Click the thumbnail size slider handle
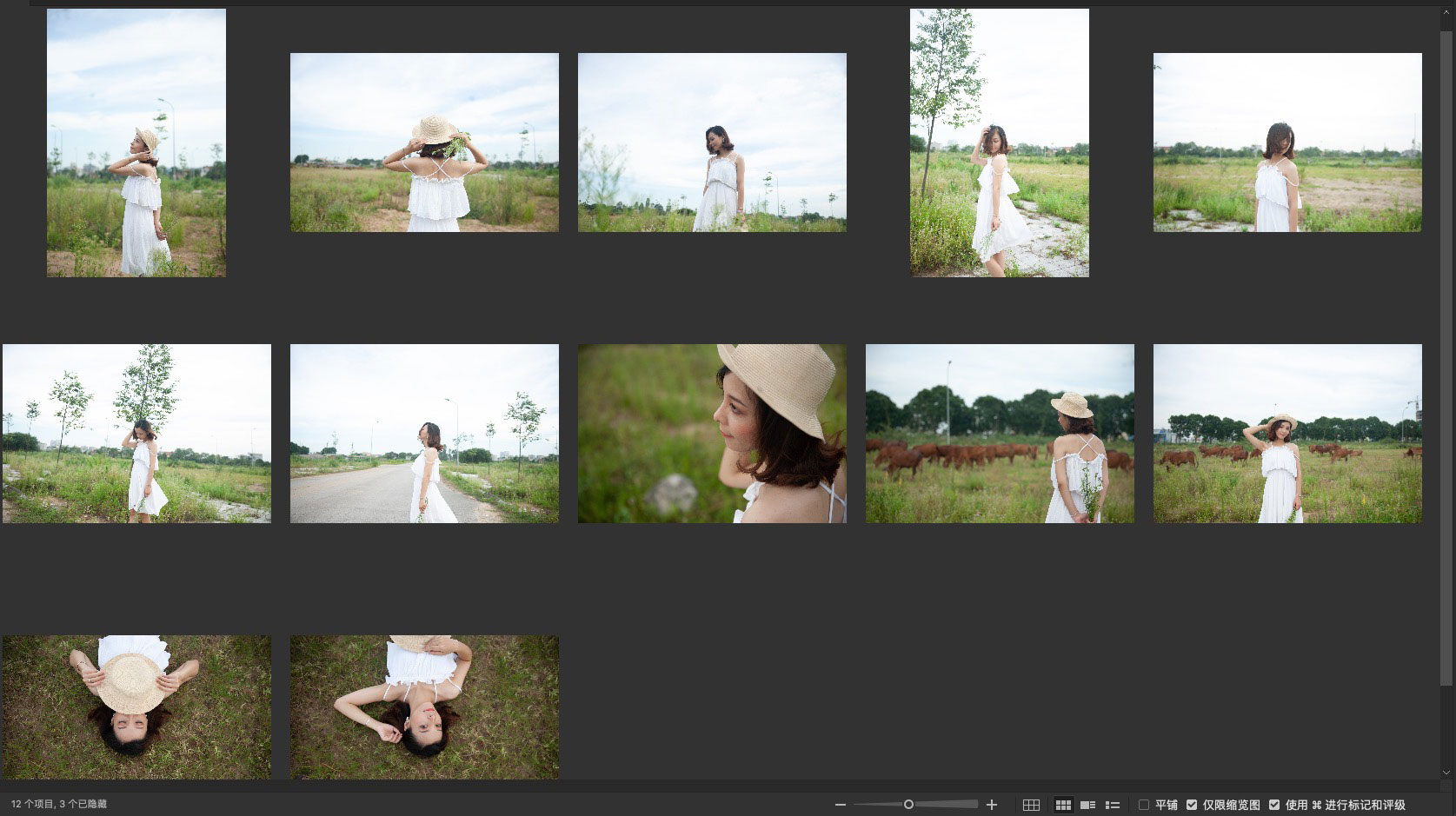The height and width of the screenshot is (816, 1456). pyautogui.click(x=908, y=805)
